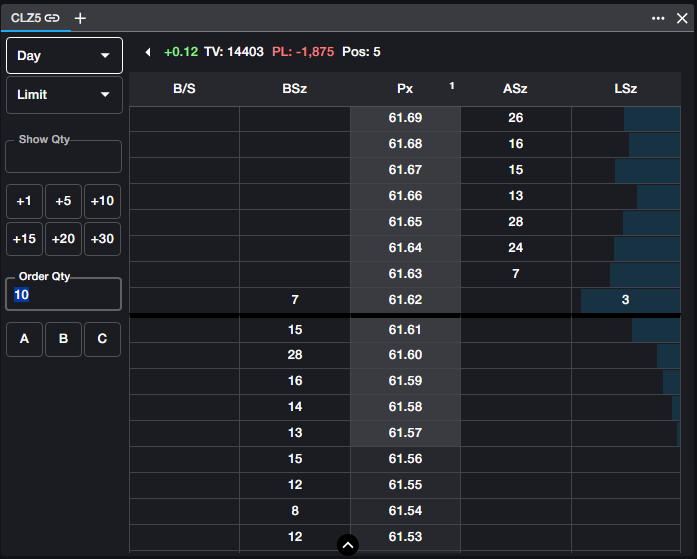Image resolution: width=697 pixels, height=559 pixels.
Task: Click ask size 7 at 61.63
Action: point(516,274)
